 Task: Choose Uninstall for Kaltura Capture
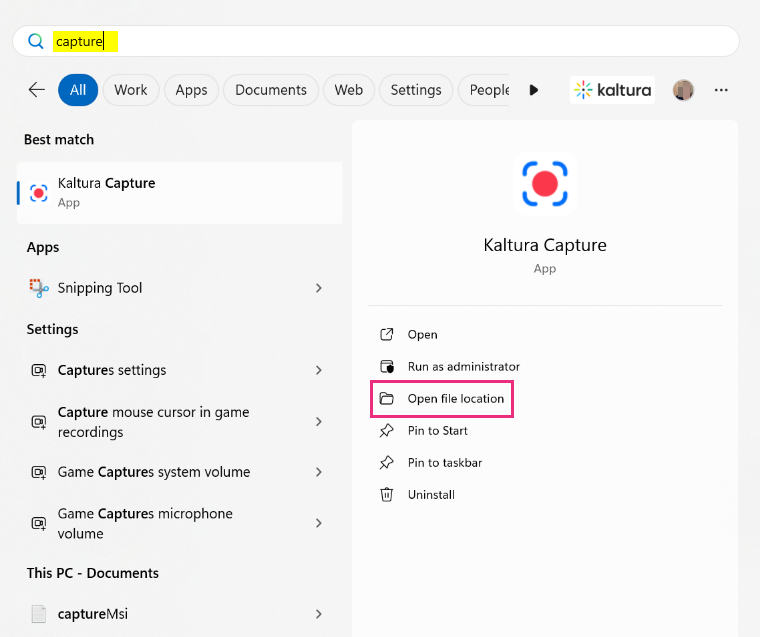pyautogui.click(x=431, y=494)
